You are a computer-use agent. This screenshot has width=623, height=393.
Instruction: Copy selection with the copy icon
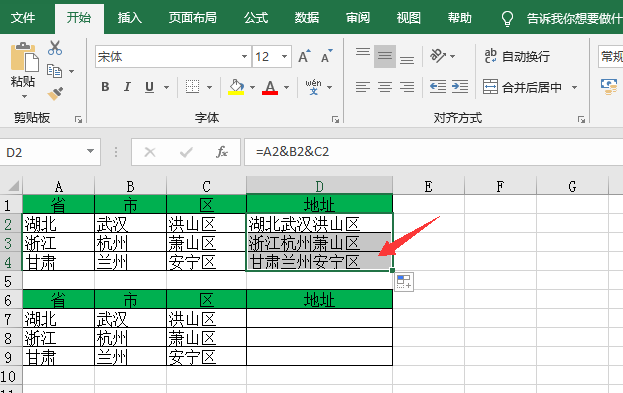click(54, 71)
